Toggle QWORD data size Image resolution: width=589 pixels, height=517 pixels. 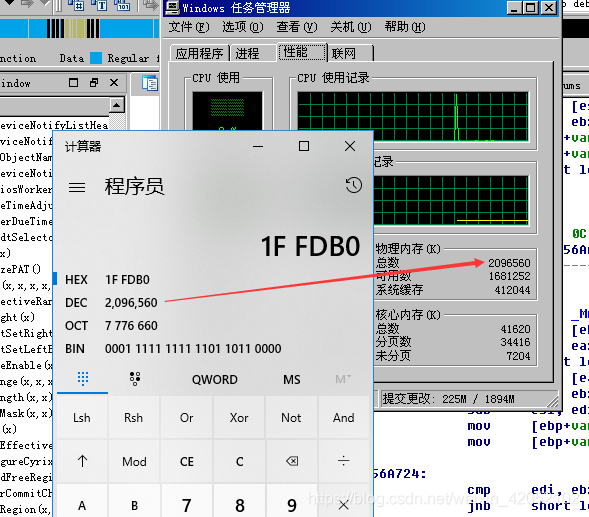pos(214,379)
